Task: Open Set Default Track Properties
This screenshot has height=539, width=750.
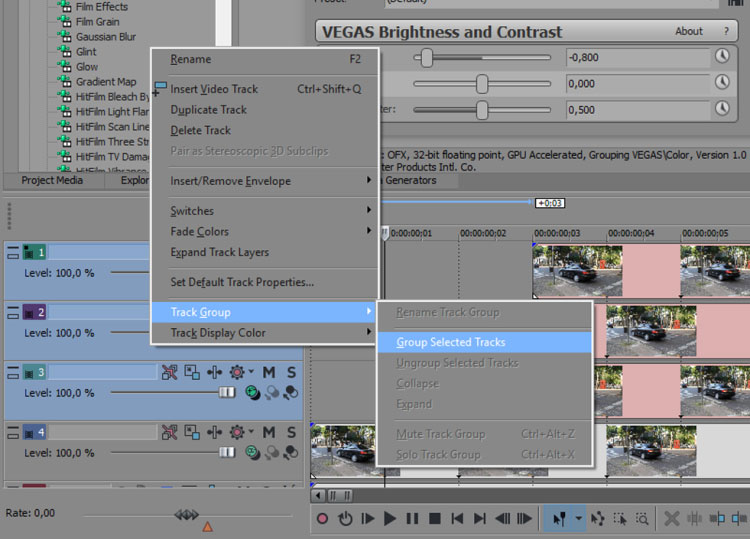Action: click(x=265, y=282)
